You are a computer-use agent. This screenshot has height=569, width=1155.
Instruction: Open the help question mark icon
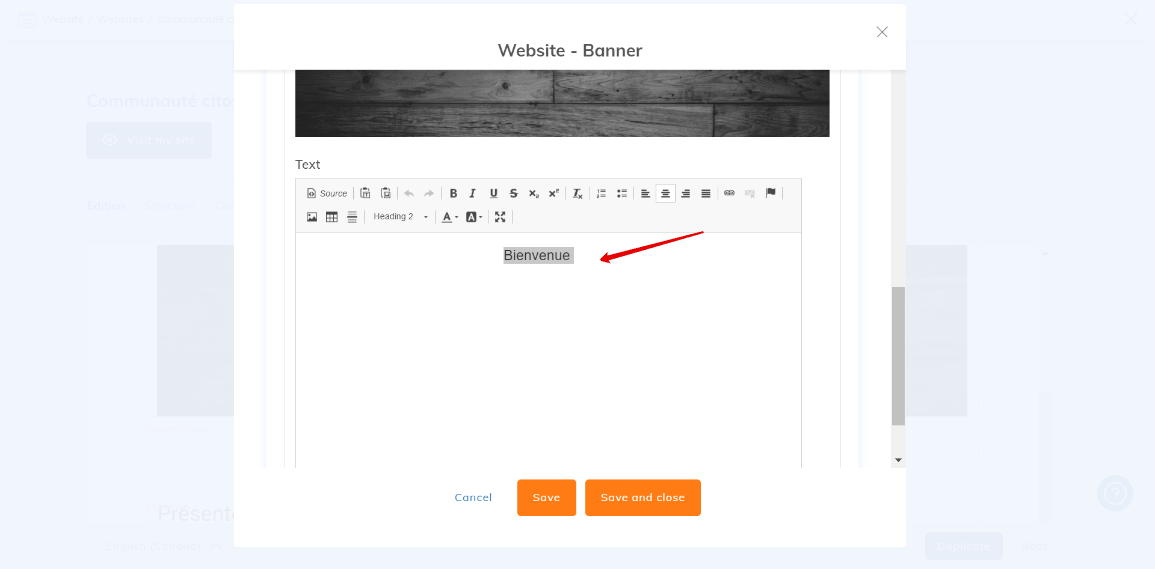coord(1115,493)
